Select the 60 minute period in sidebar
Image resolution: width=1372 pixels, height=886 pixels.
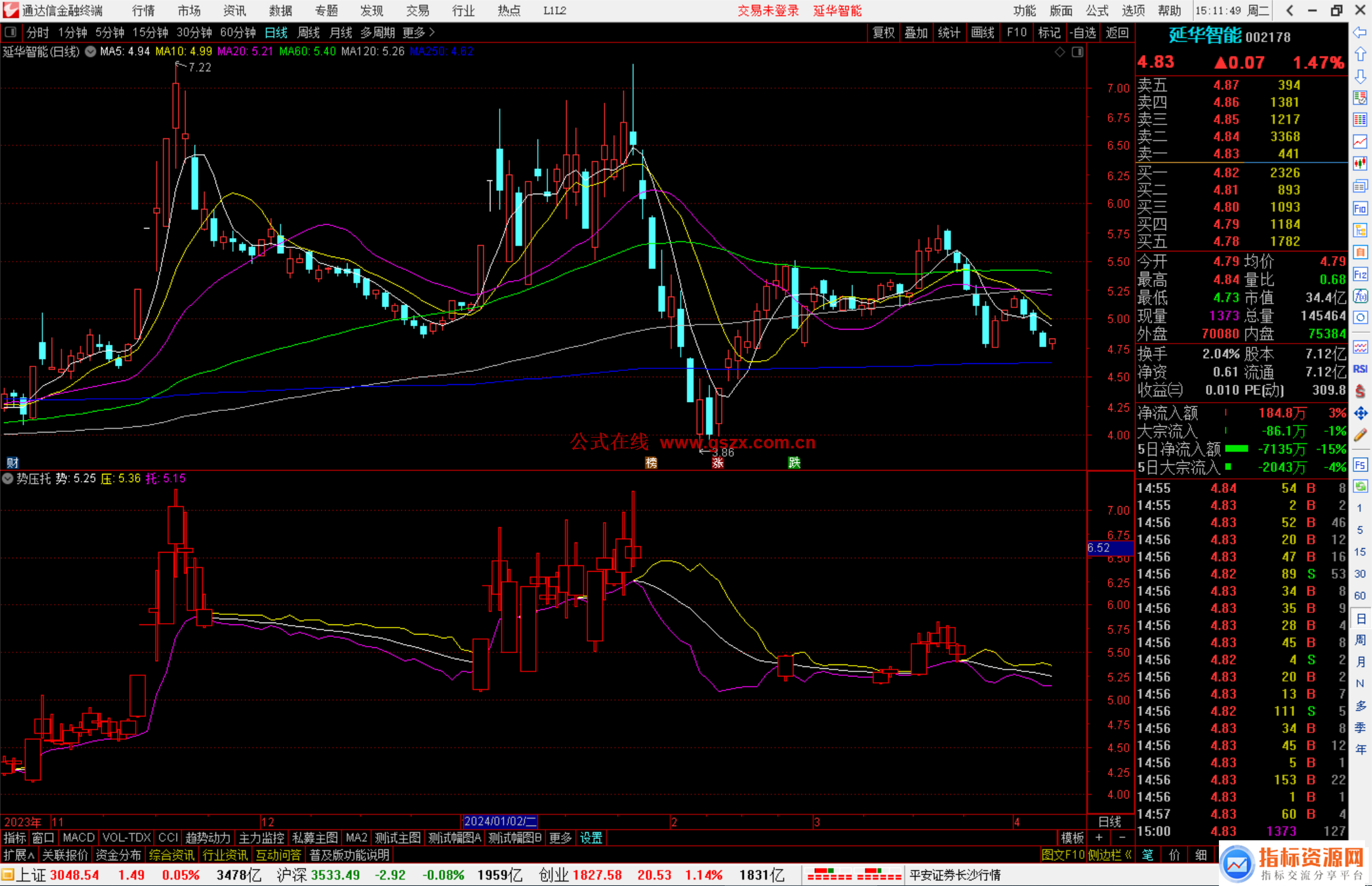[x=1360, y=596]
